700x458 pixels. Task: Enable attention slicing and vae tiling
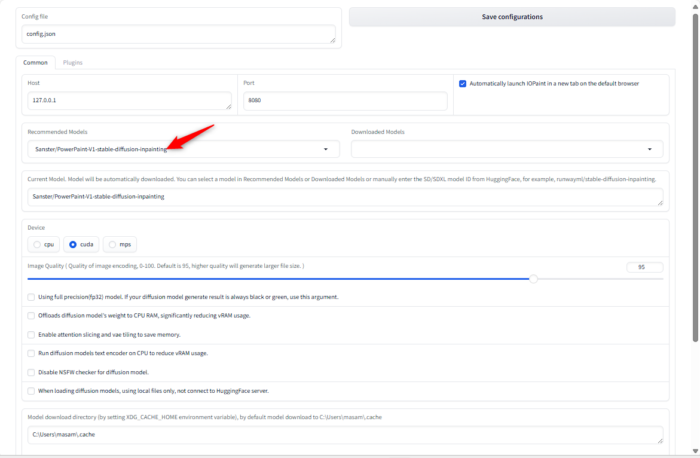tap(31, 334)
